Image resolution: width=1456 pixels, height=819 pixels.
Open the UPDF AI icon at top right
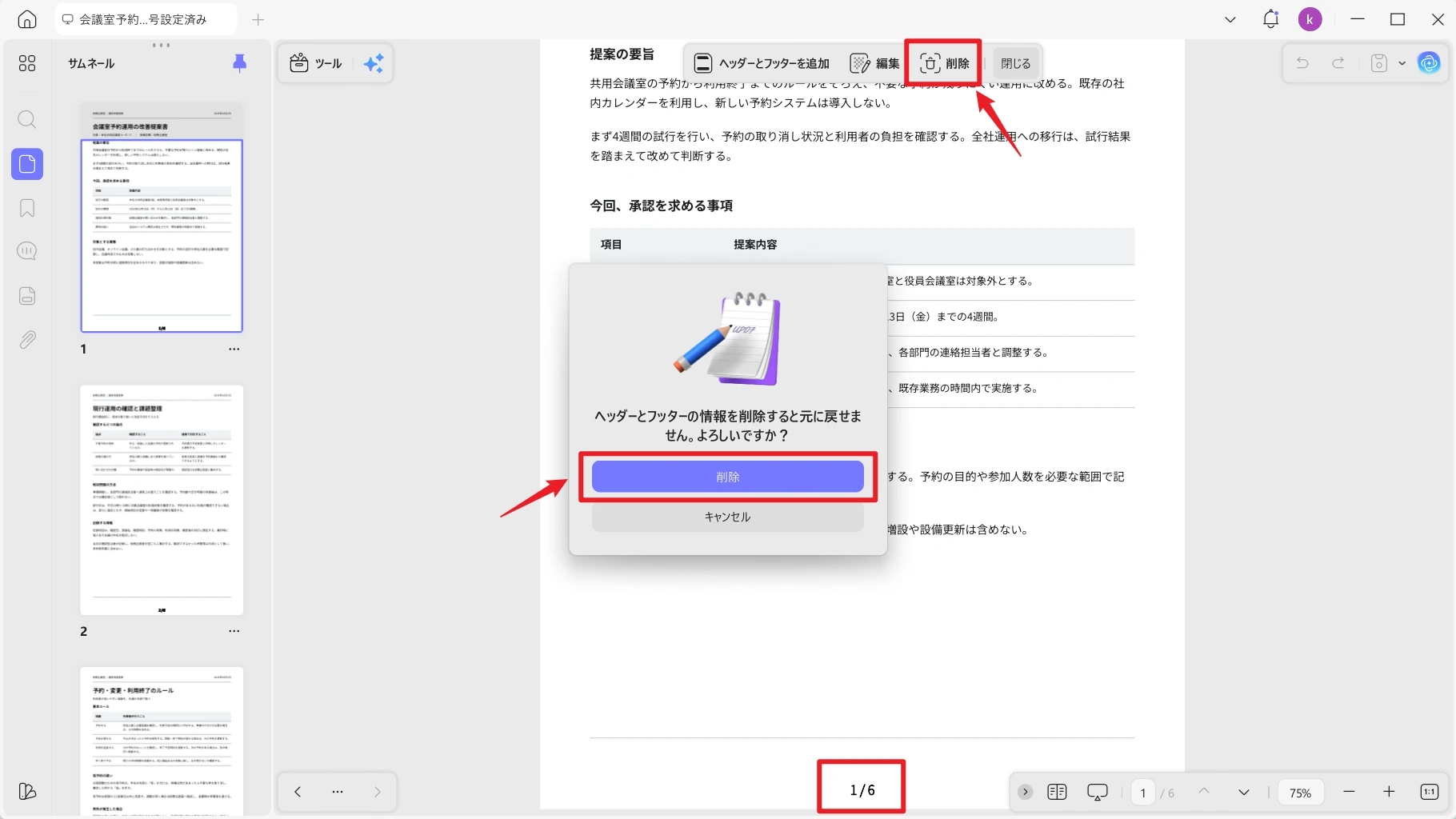[x=1429, y=63]
